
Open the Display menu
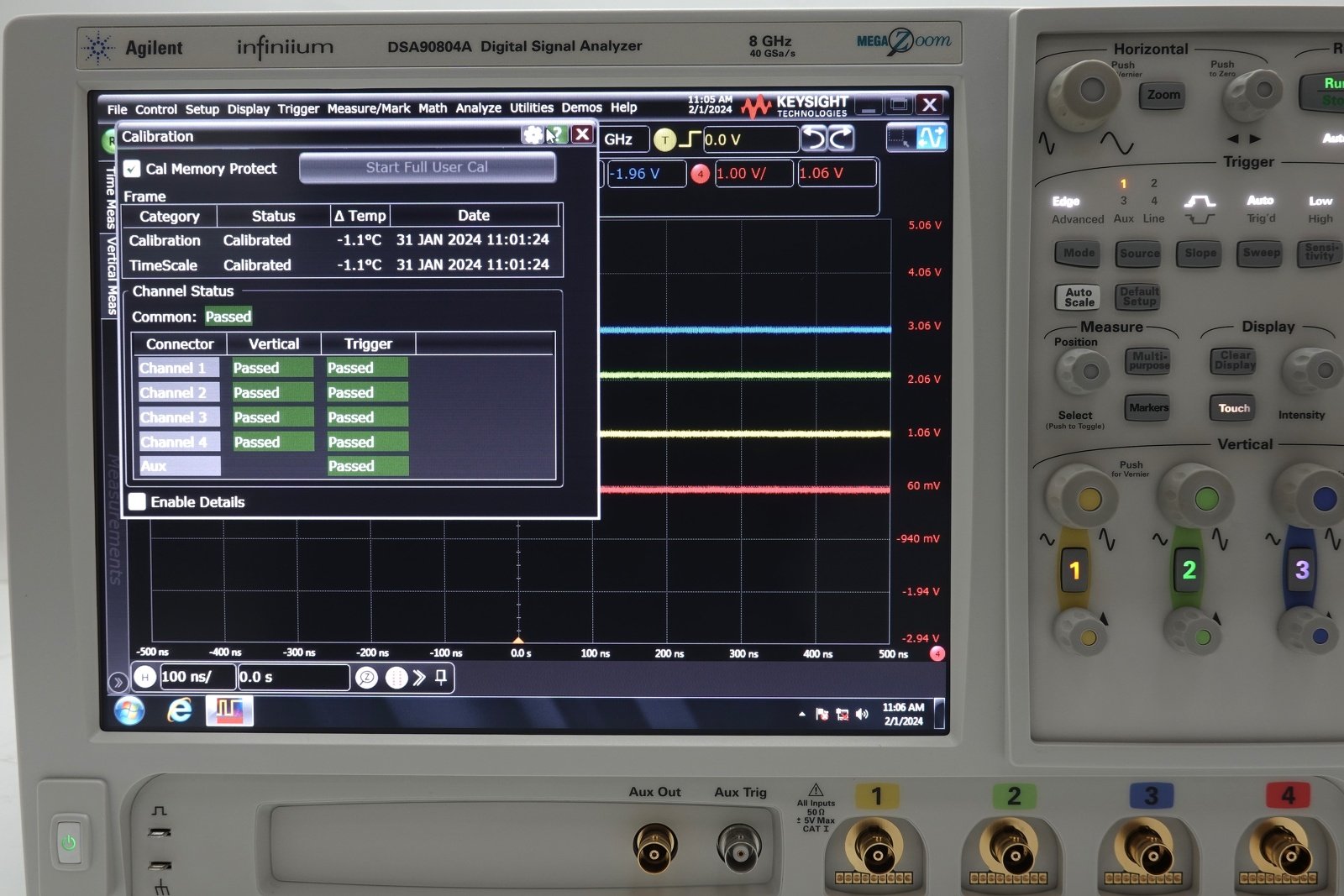pos(249,109)
